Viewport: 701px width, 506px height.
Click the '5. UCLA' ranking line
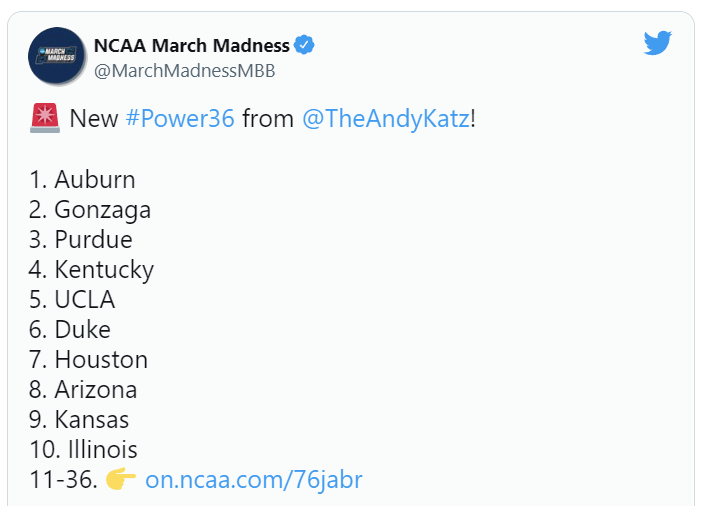[x=72, y=300]
